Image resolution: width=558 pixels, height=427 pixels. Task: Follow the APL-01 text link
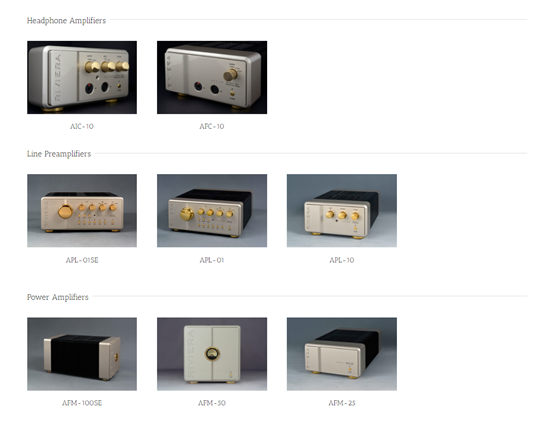pyautogui.click(x=212, y=260)
